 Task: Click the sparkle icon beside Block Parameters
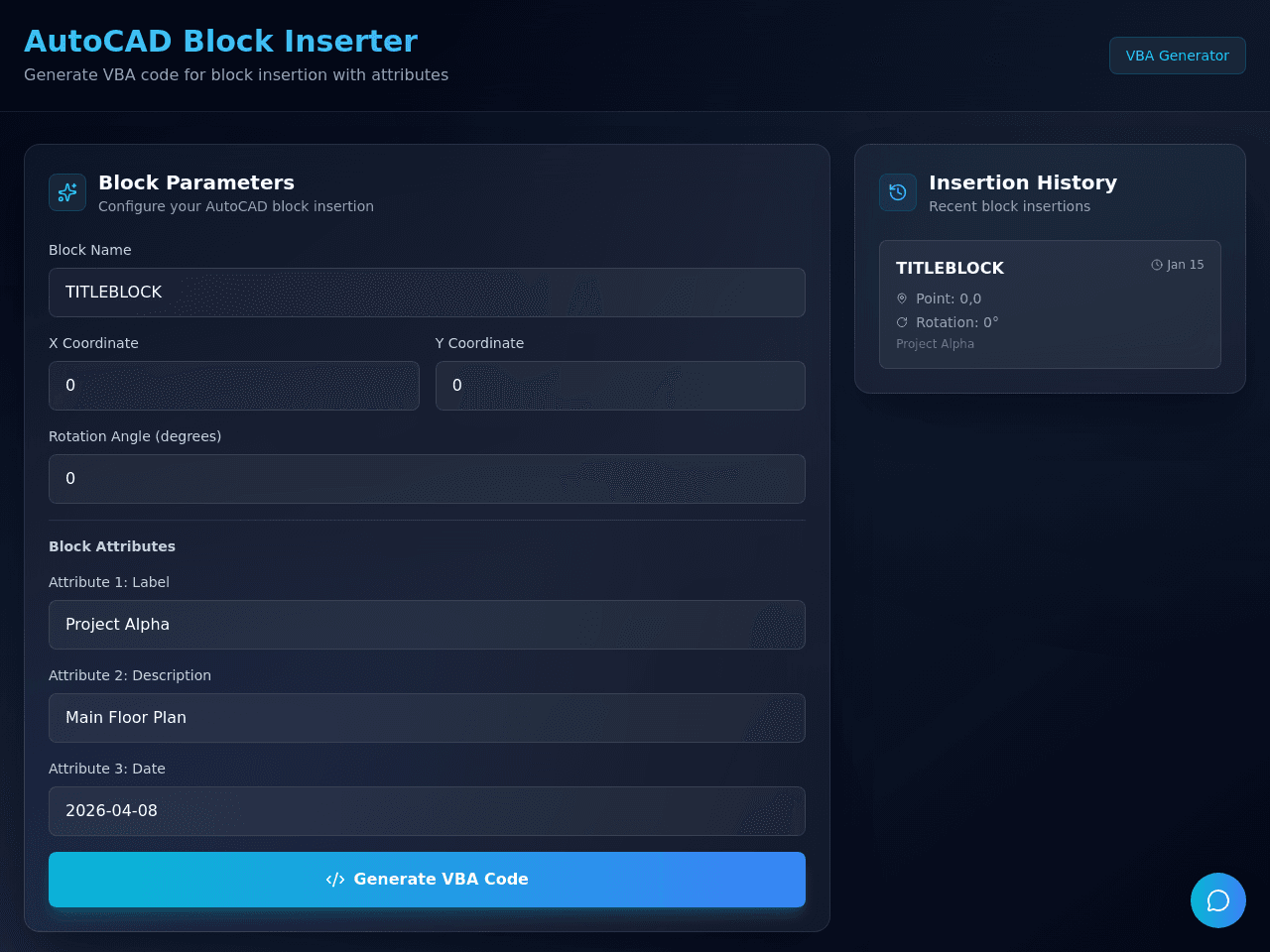tap(67, 192)
